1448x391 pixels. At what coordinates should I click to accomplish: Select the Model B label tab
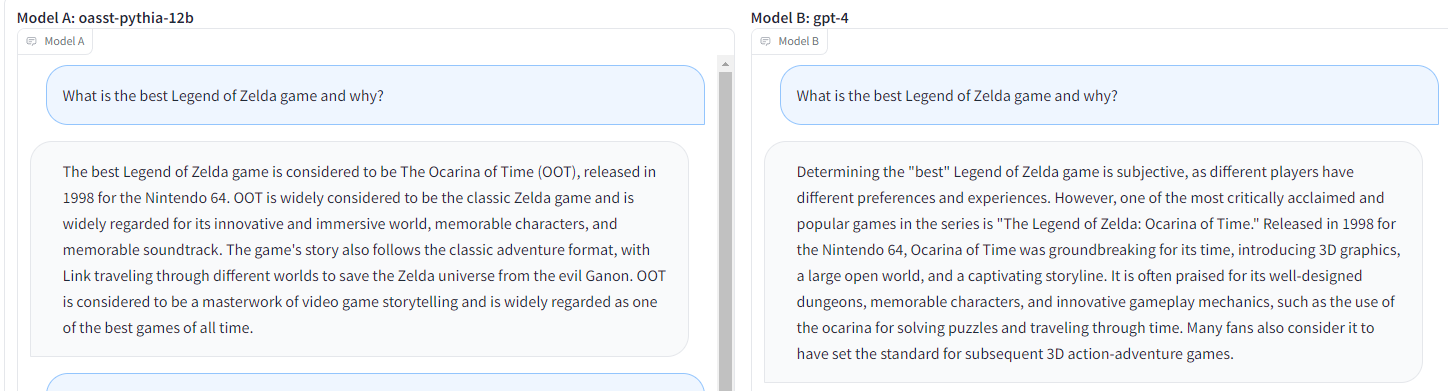tap(789, 41)
